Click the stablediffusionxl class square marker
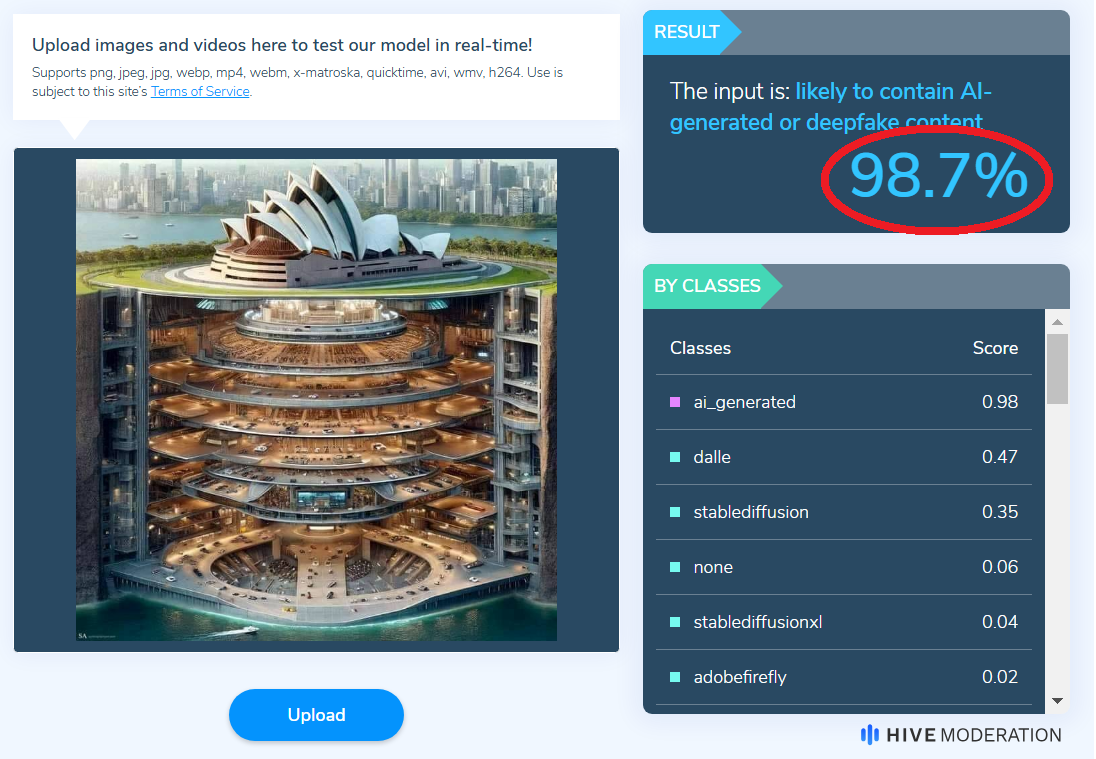This screenshot has height=759, width=1096. click(x=675, y=622)
